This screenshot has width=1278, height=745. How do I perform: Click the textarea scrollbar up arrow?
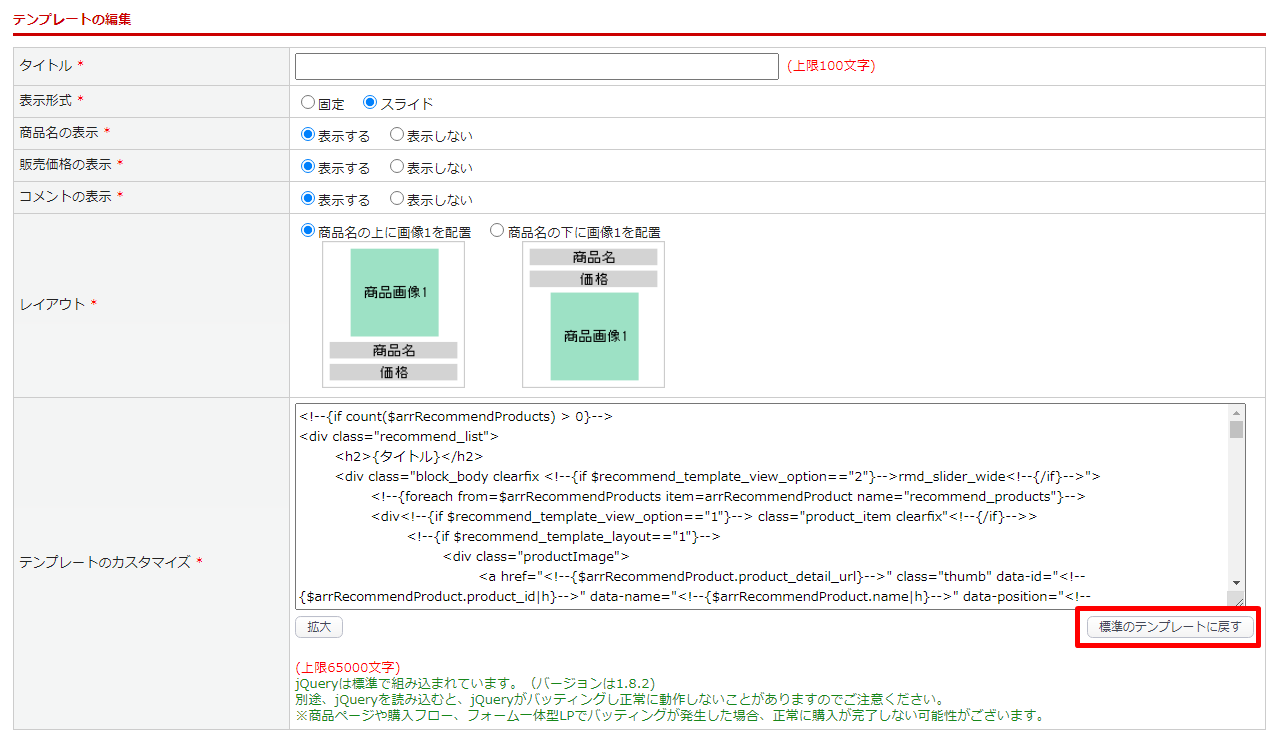pos(1237,412)
